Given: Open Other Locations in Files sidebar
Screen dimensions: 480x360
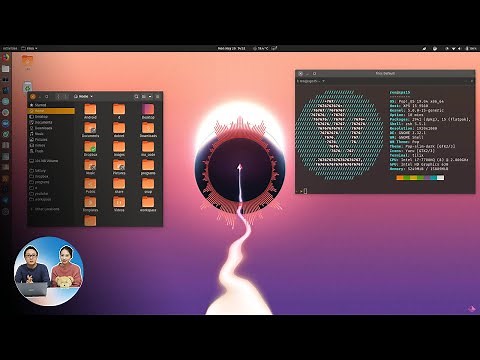Looking at the screenshot, I should [51, 209].
